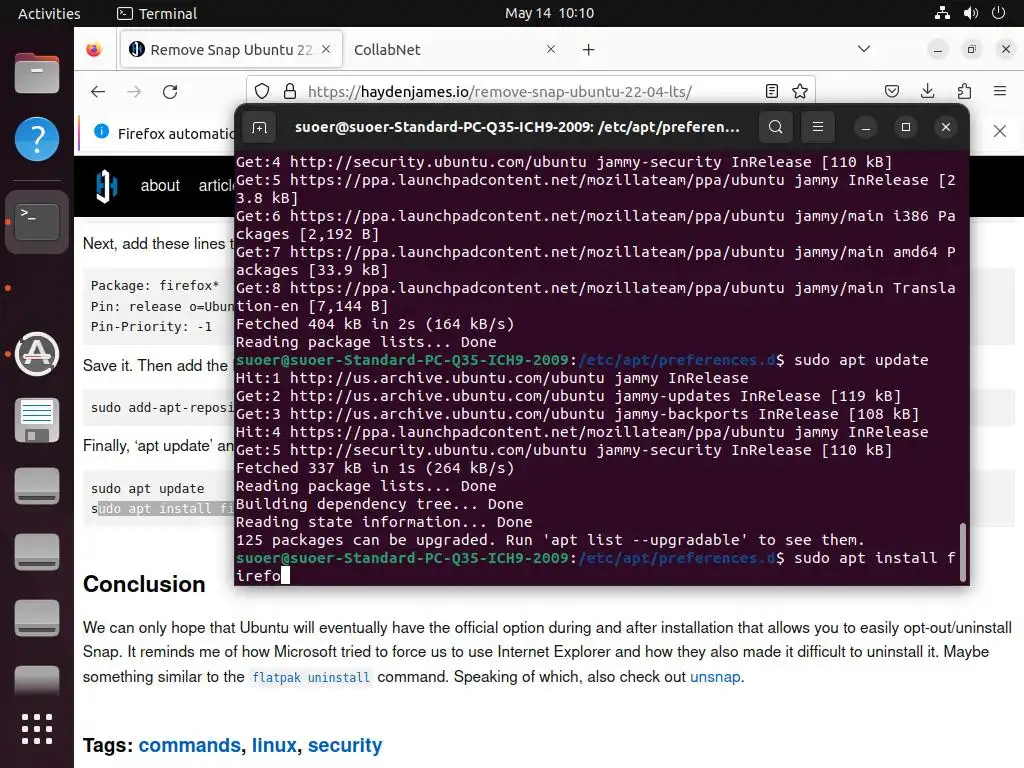This screenshot has height=768, width=1024.
Task: Open the Files app in the dock
Action: click(37, 72)
